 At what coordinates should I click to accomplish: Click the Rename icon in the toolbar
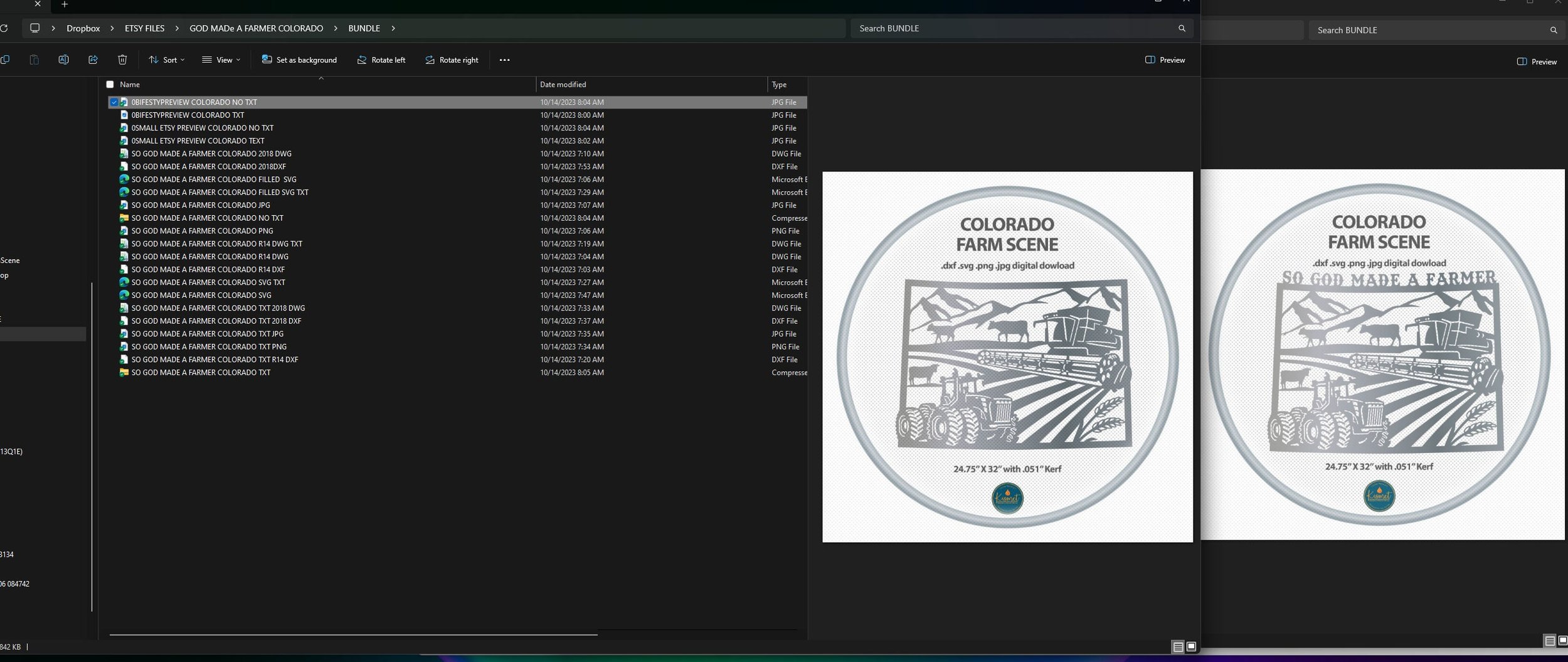[63, 60]
